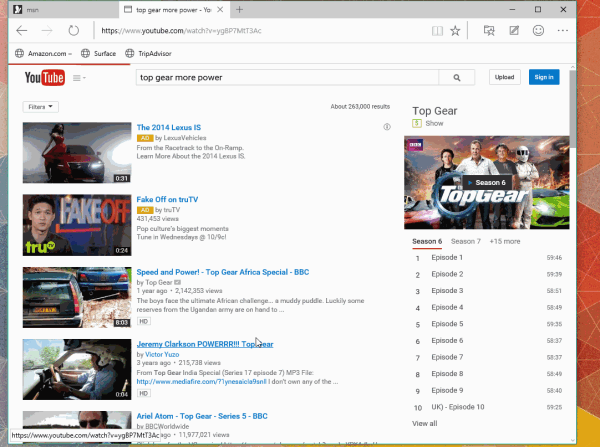Select Episode 9 in season list
The width and height of the screenshot is (600, 447).
tap(489, 390)
